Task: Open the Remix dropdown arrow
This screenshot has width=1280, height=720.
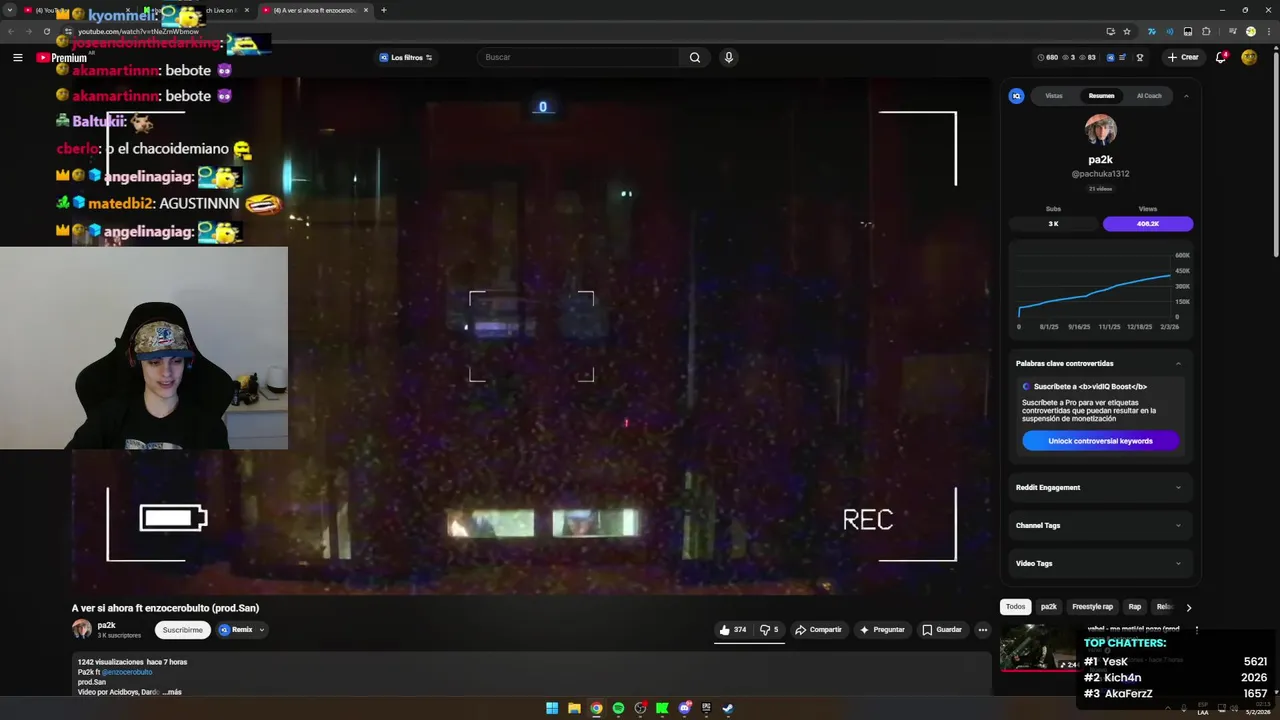Action: [262, 630]
